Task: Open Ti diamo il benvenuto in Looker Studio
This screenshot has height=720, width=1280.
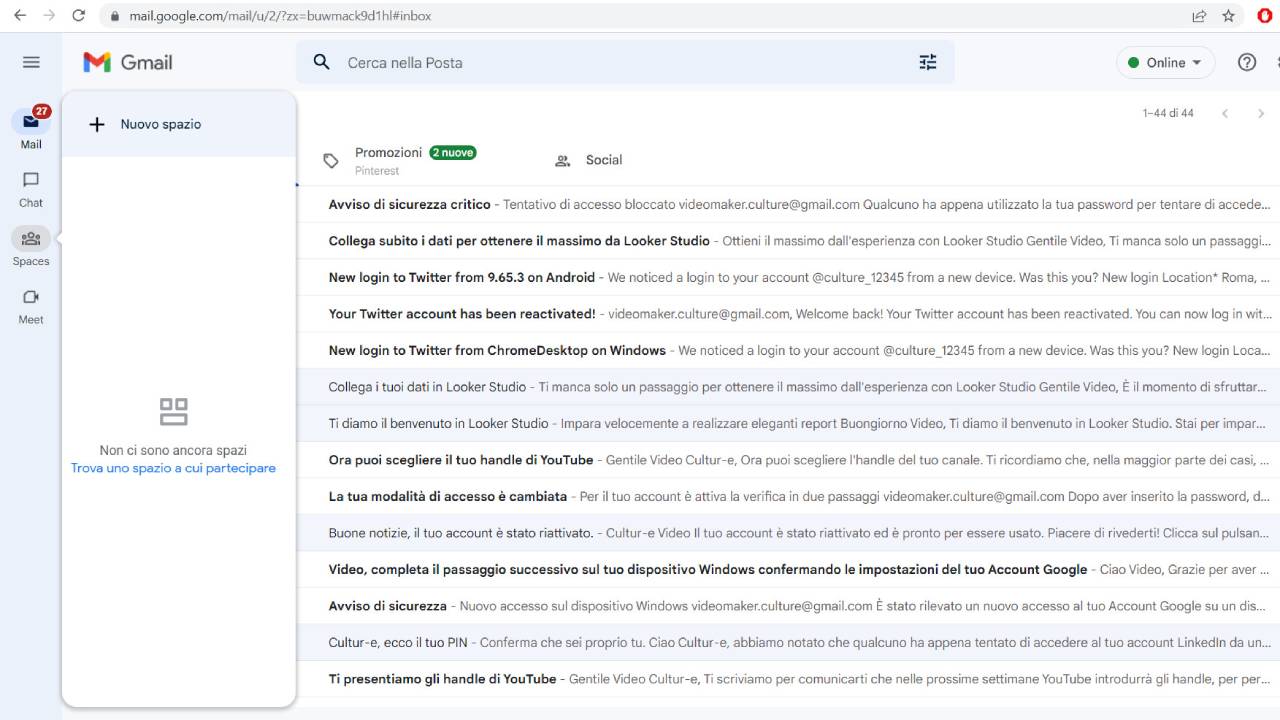Action: pyautogui.click(x=788, y=423)
